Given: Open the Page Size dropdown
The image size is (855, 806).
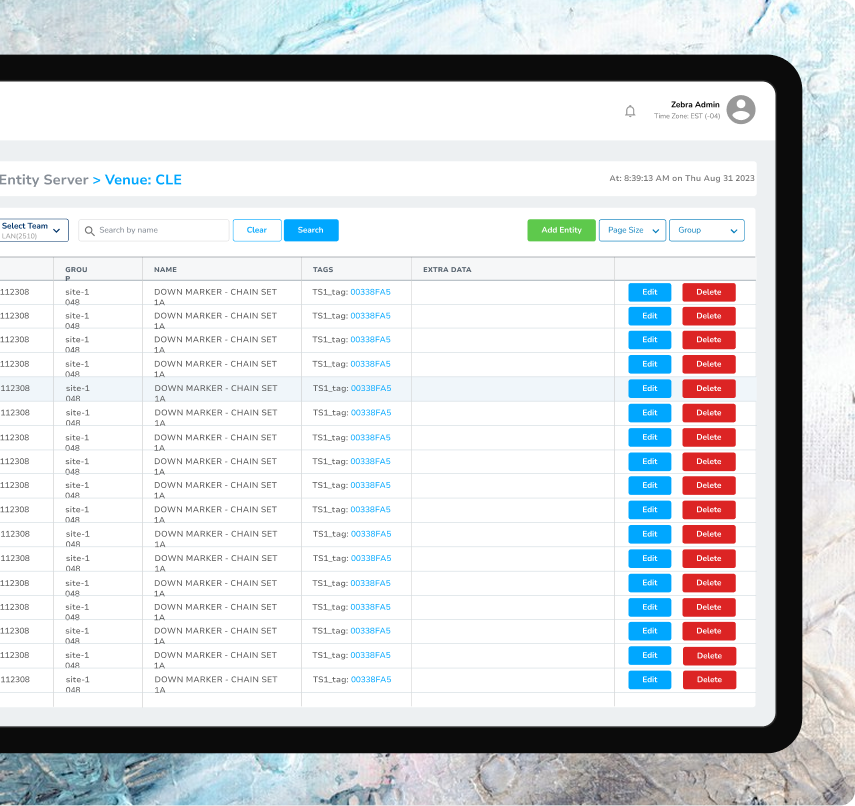Looking at the screenshot, I should [x=632, y=230].
